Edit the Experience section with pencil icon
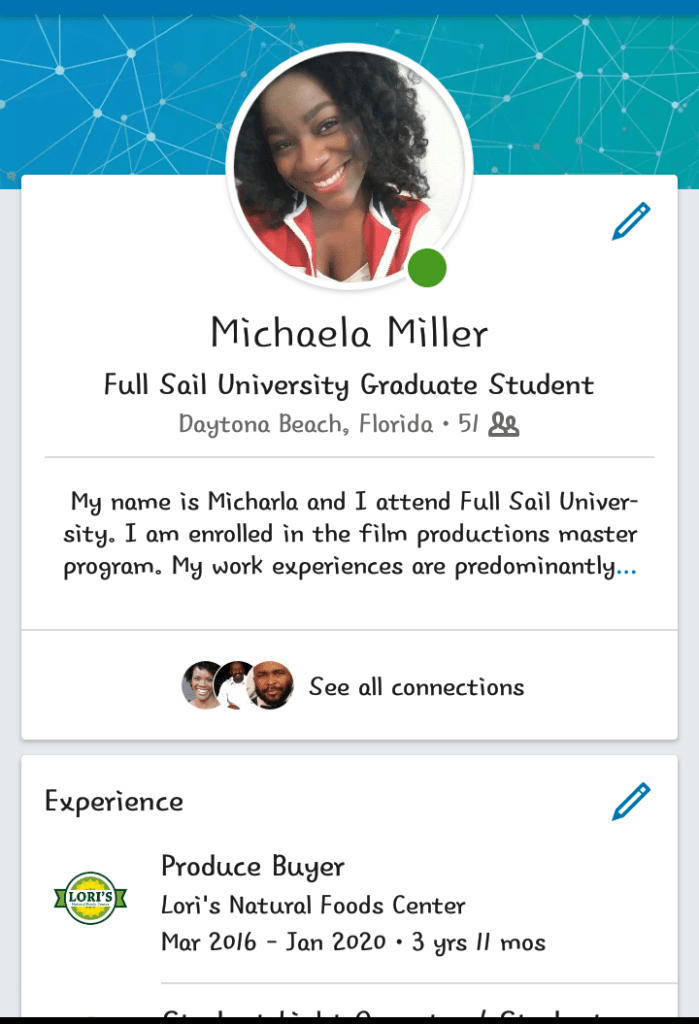 (x=631, y=801)
